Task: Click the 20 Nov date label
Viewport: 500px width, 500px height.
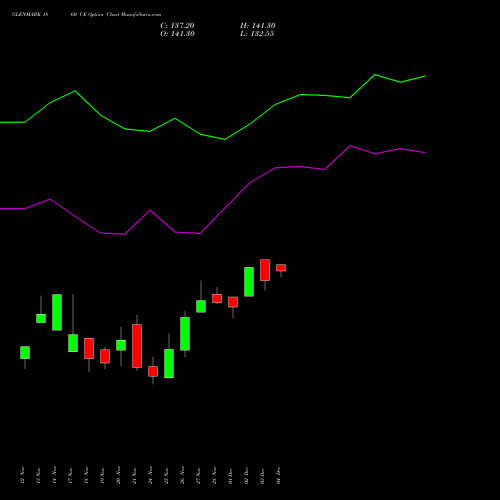Action: 118,475
